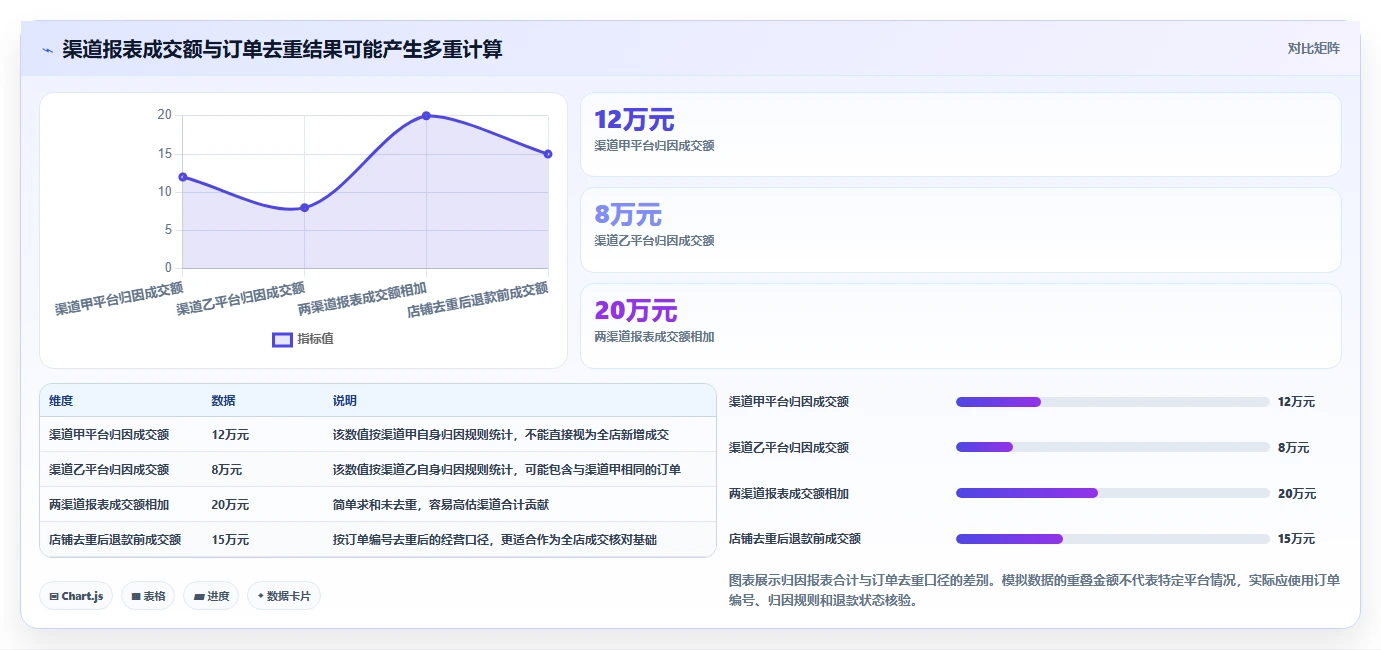Click the 渠道甲平台归因成交额 progress bar
Viewport: 1381px width, 650px height.
[x=1112, y=402]
